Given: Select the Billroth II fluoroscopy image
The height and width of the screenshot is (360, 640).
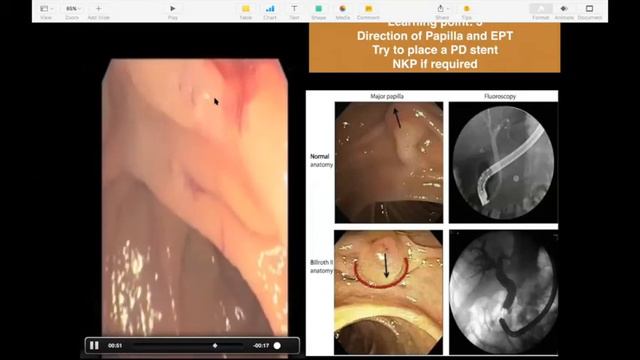Looking at the screenshot, I should (x=503, y=292).
